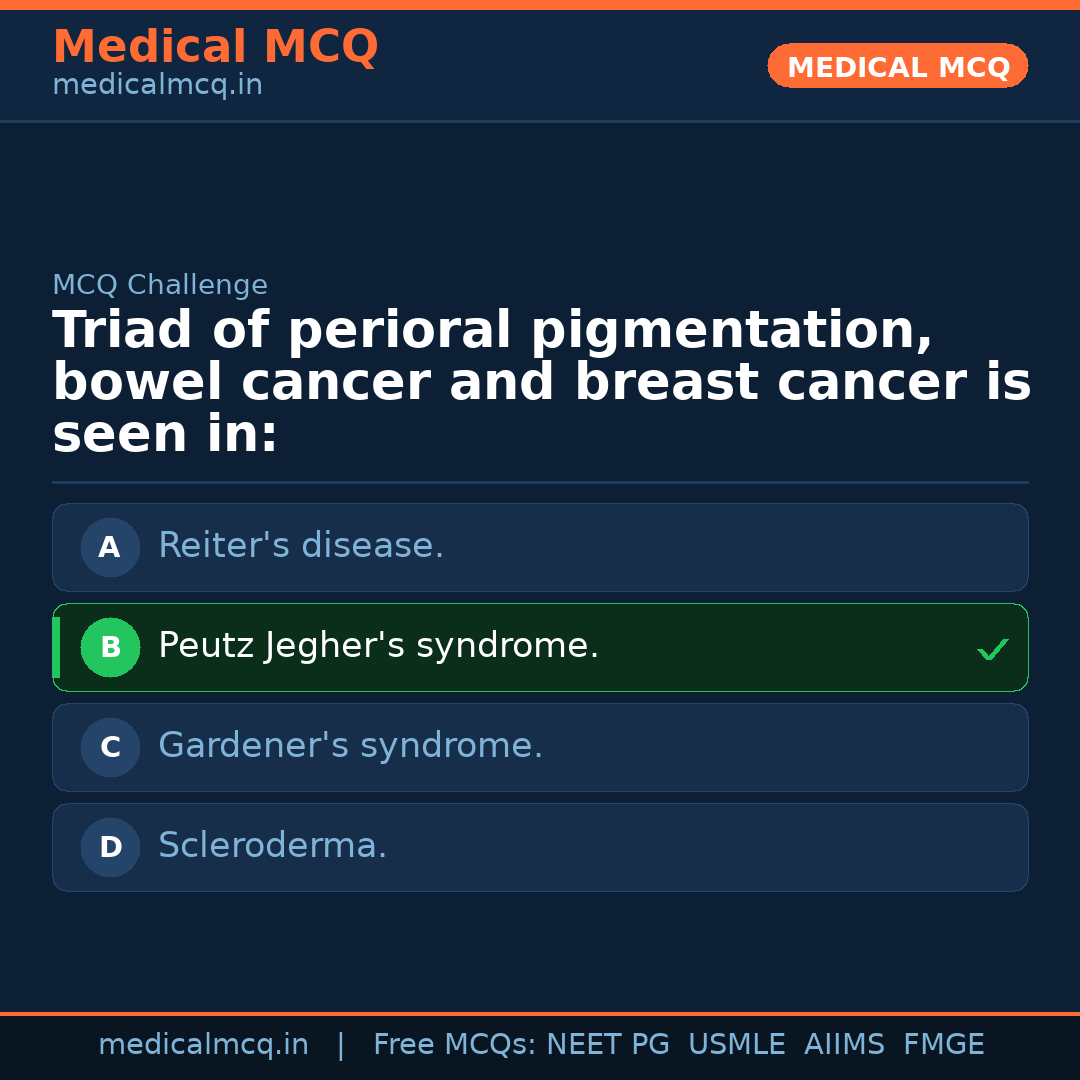Select the Reiter's disease answer text

(301, 546)
